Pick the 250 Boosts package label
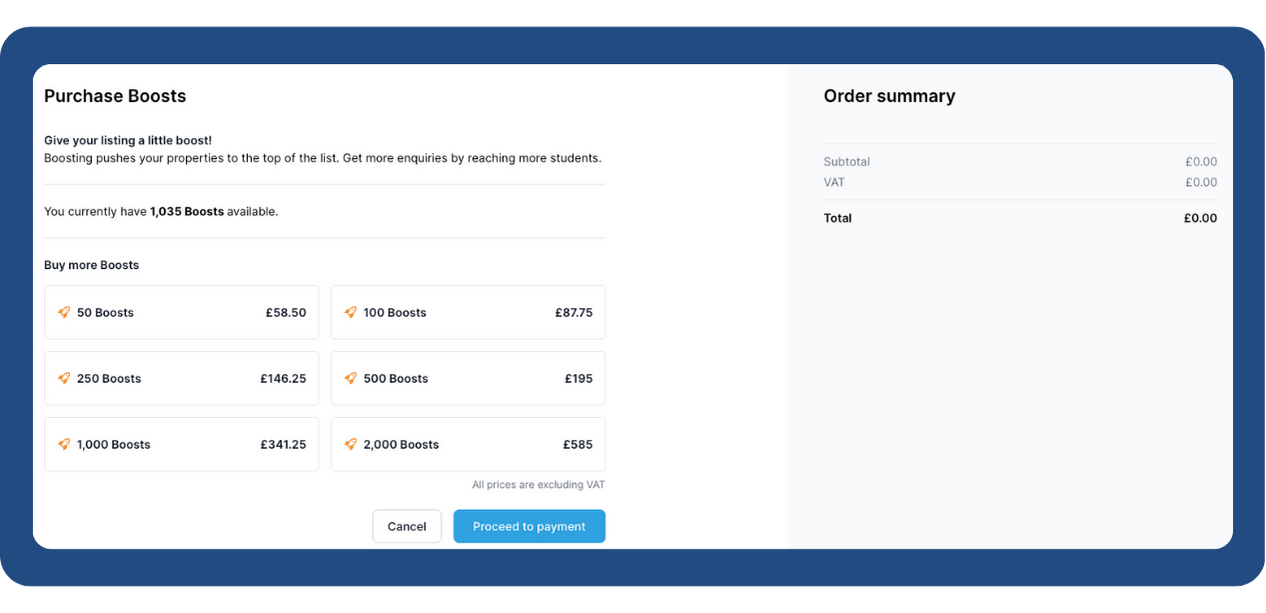The image size is (1266, 613). point(109,379)
